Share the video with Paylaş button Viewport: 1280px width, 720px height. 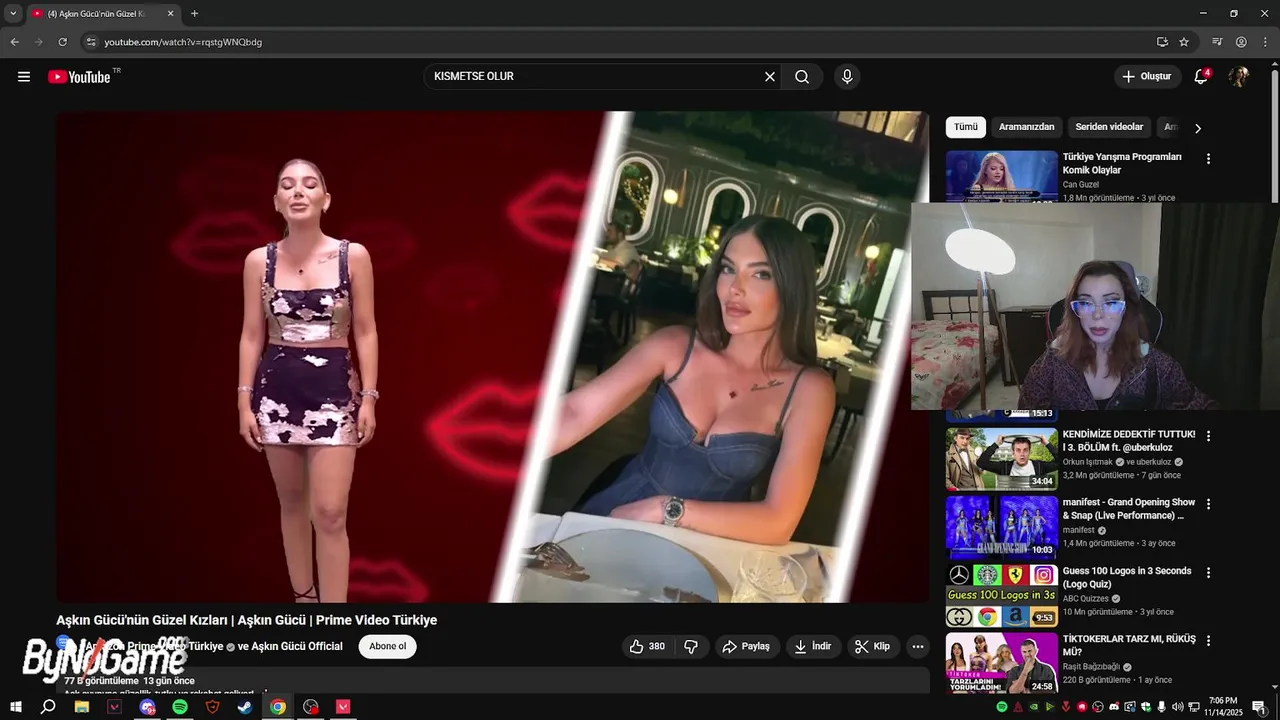[747, 647]
